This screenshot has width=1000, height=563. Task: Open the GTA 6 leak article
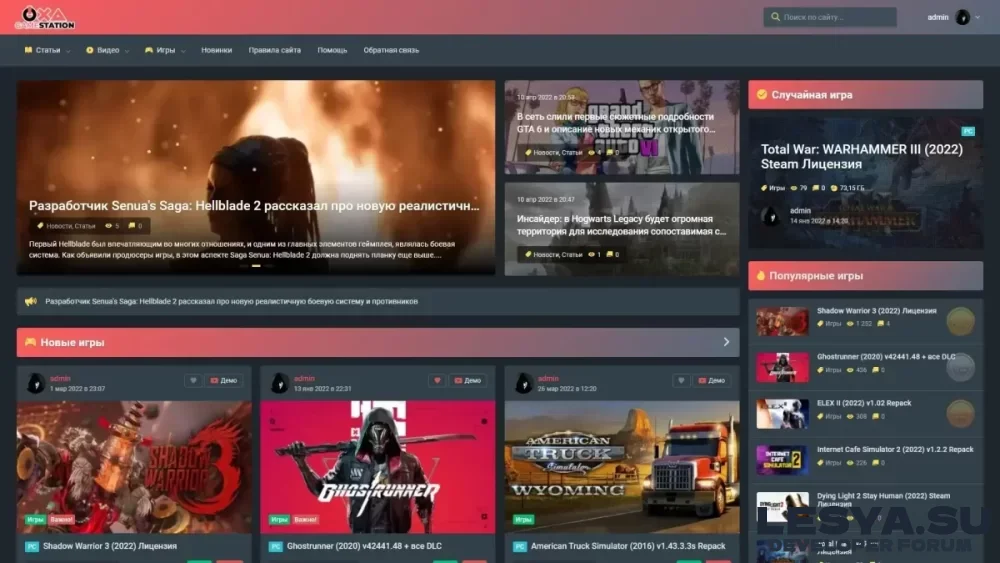pyautogui.click(x=615, y=122)
